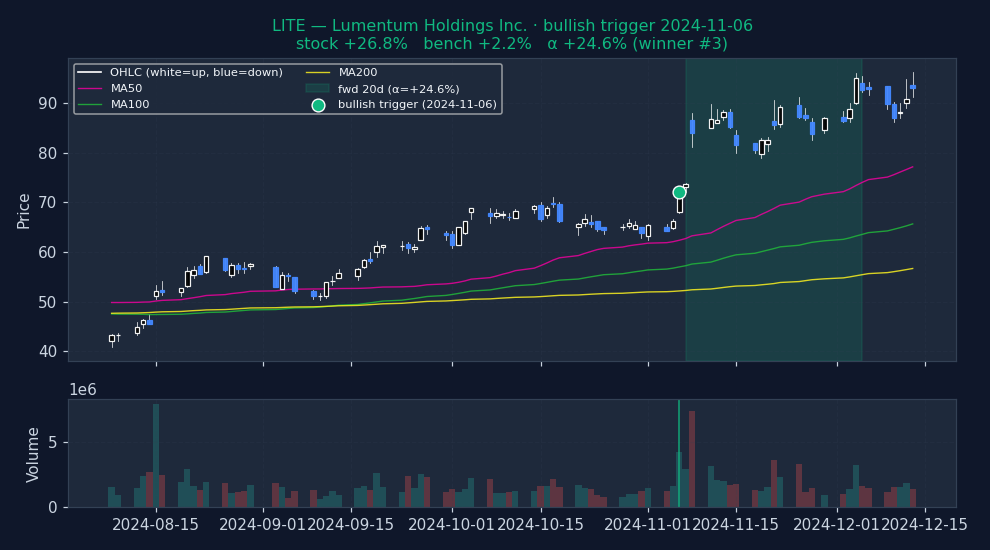Select the magenta MA50 line sample in the legend
990x550 pixels.
click(x=90, y=88)
